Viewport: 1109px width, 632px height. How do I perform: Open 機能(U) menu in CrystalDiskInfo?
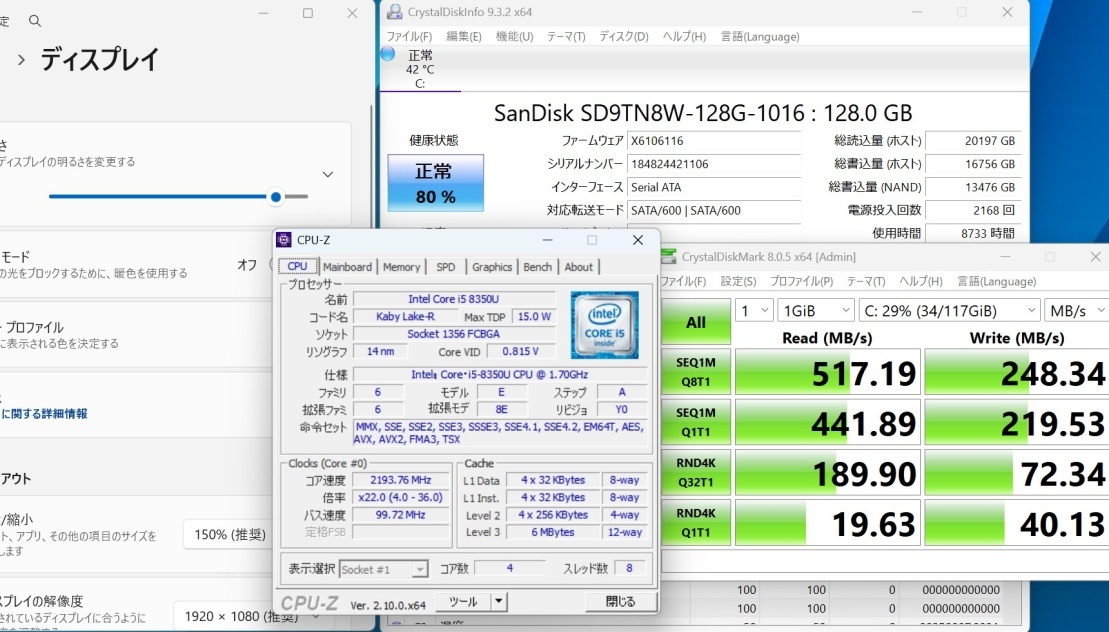[x=514, y=37]
